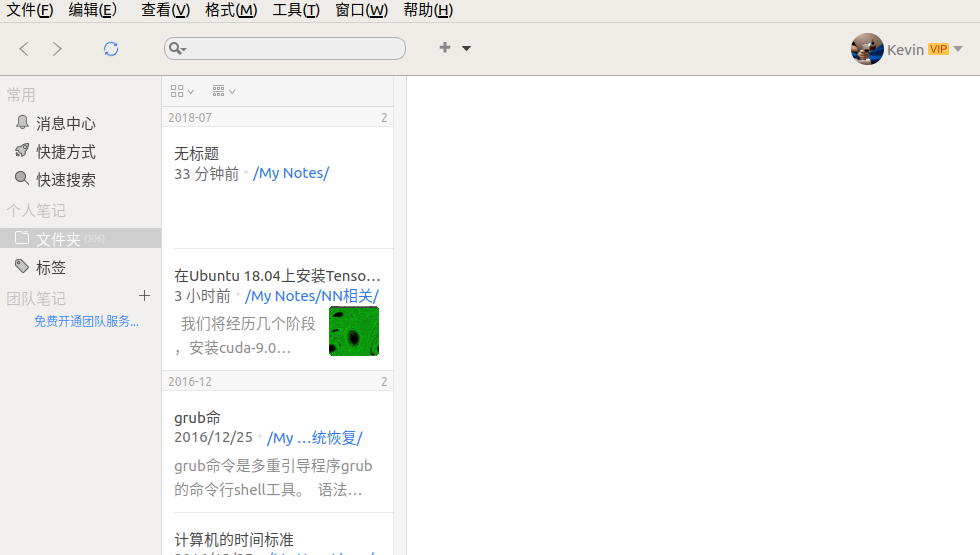Open the 编辑(E) menu
The image size is (980, 555).
pyautogui.click(x=92, y=10)
